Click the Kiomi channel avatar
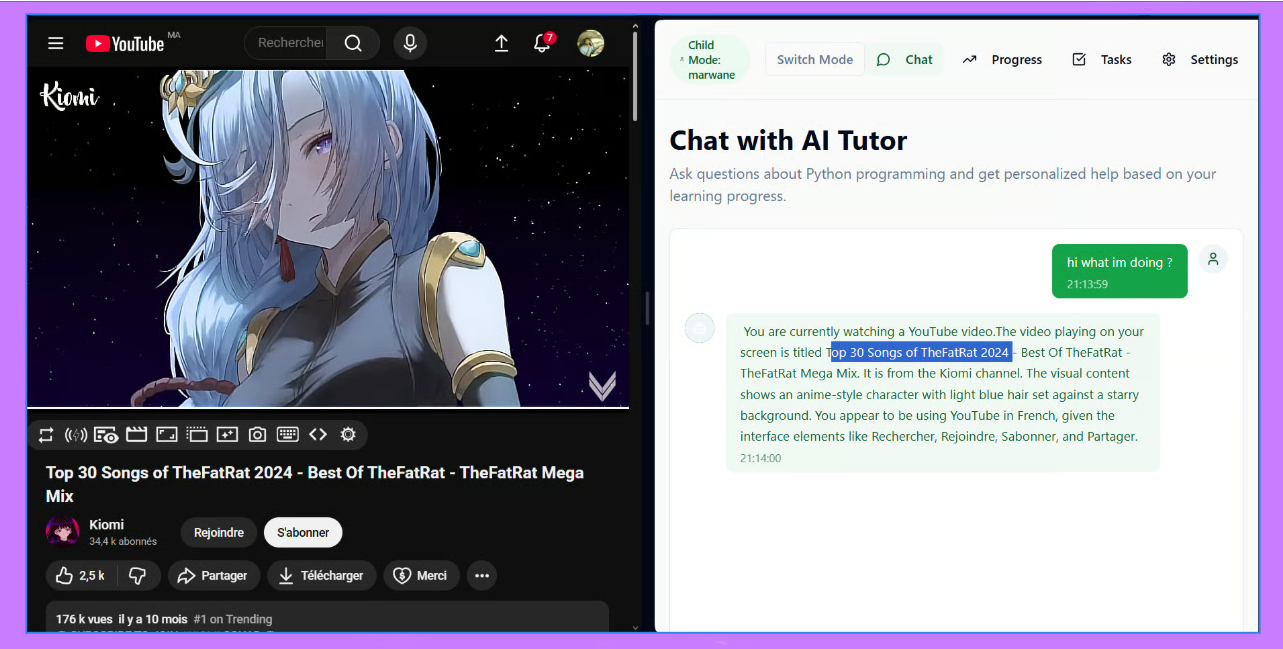 (x=63, y=532)
